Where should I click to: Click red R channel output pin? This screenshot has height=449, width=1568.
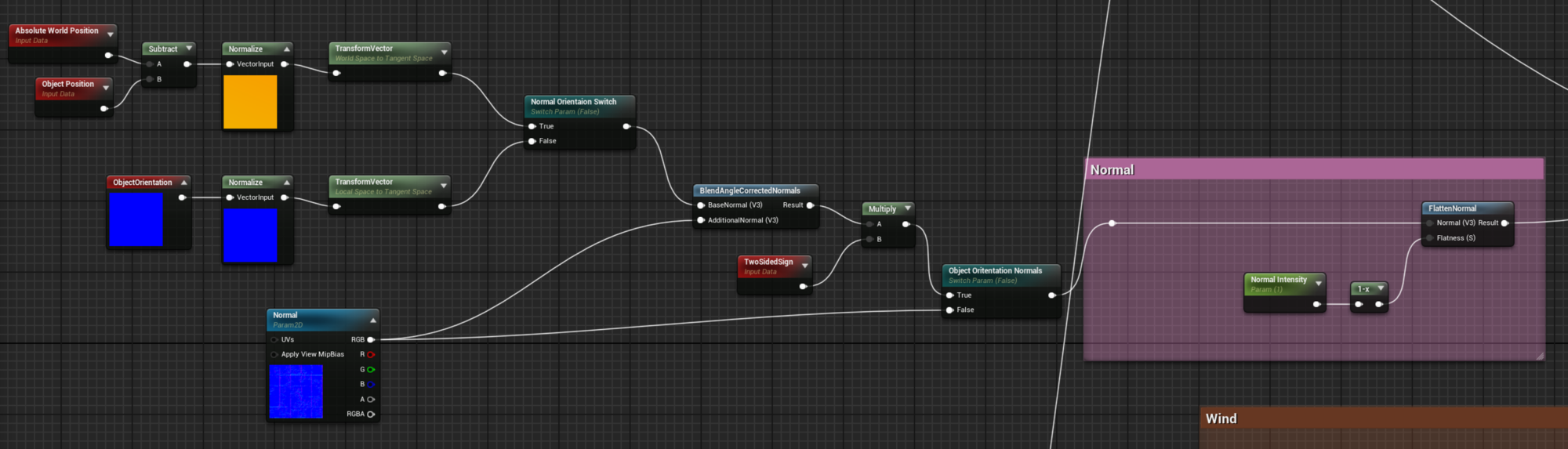click(371, 355)
